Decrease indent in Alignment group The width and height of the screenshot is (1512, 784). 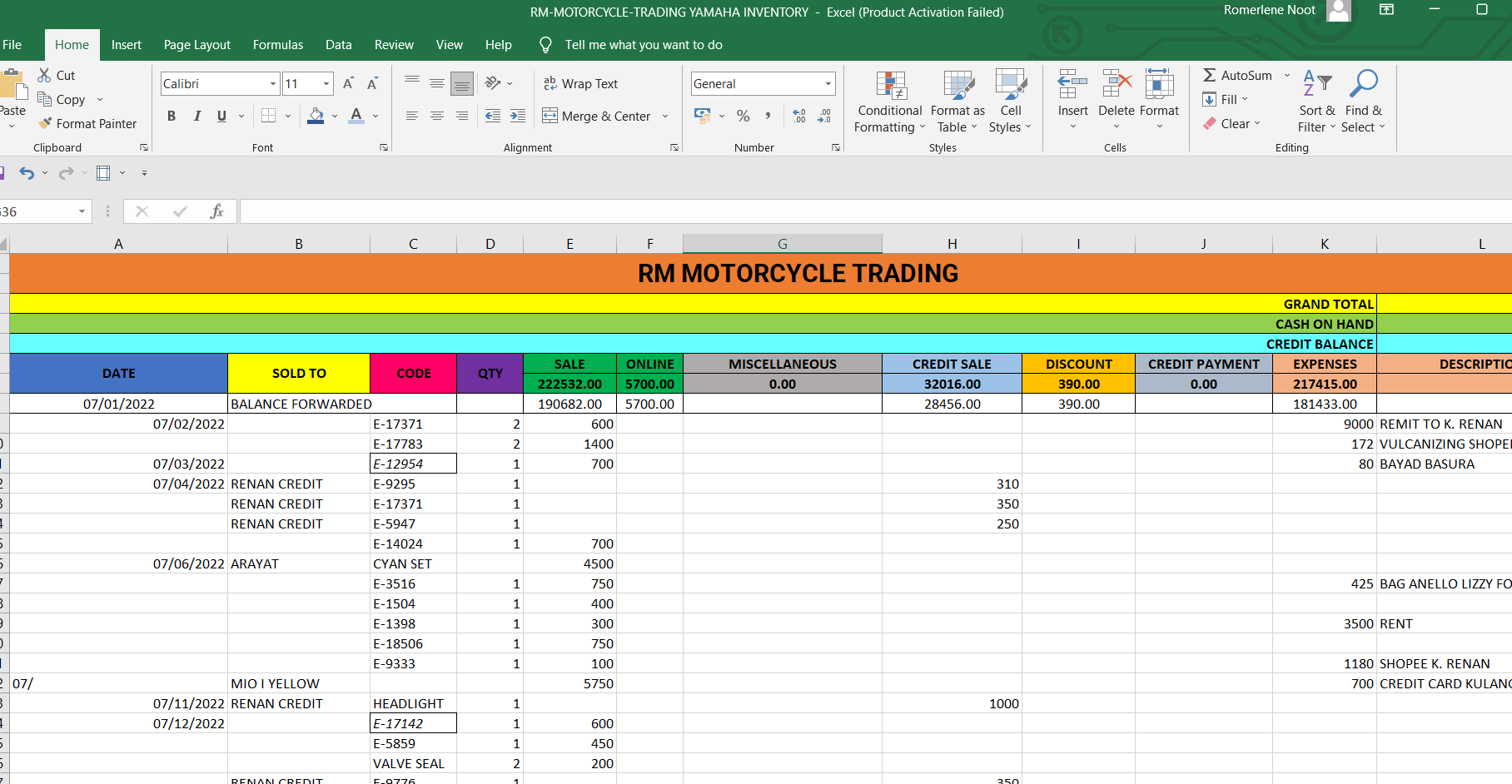493,116
